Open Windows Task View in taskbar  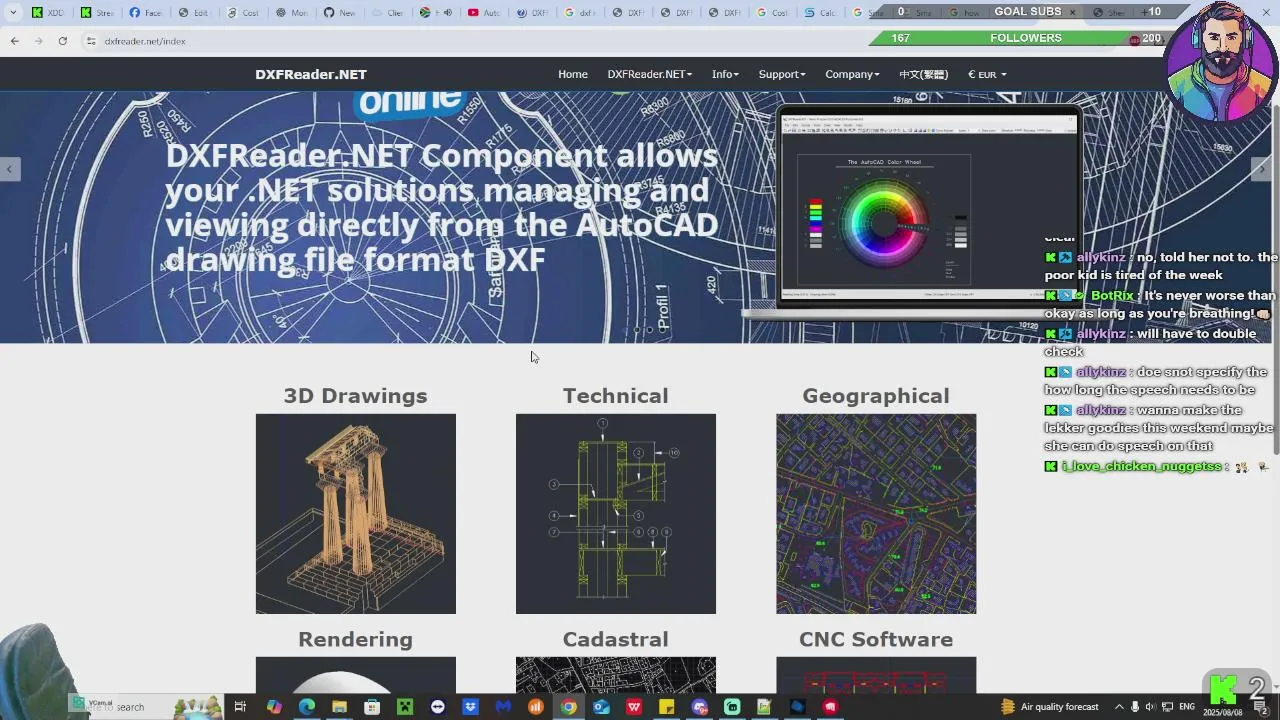click(240, 707)
